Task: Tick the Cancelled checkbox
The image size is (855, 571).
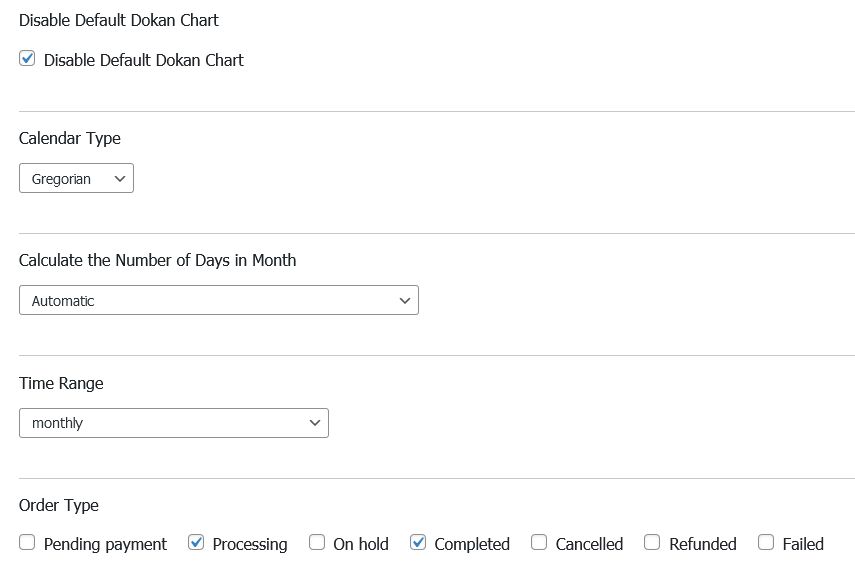Action: 539,543
